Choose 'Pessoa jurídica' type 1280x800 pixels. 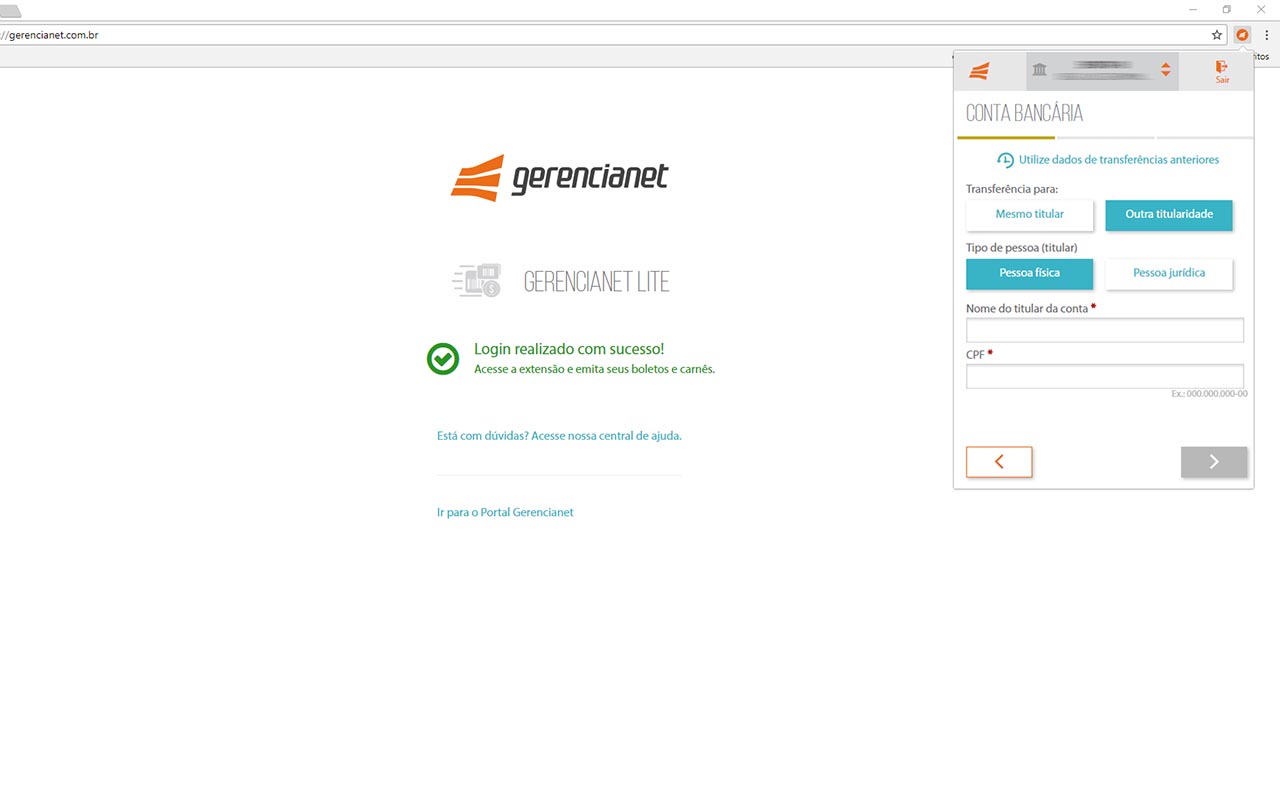click(1169, 273)
